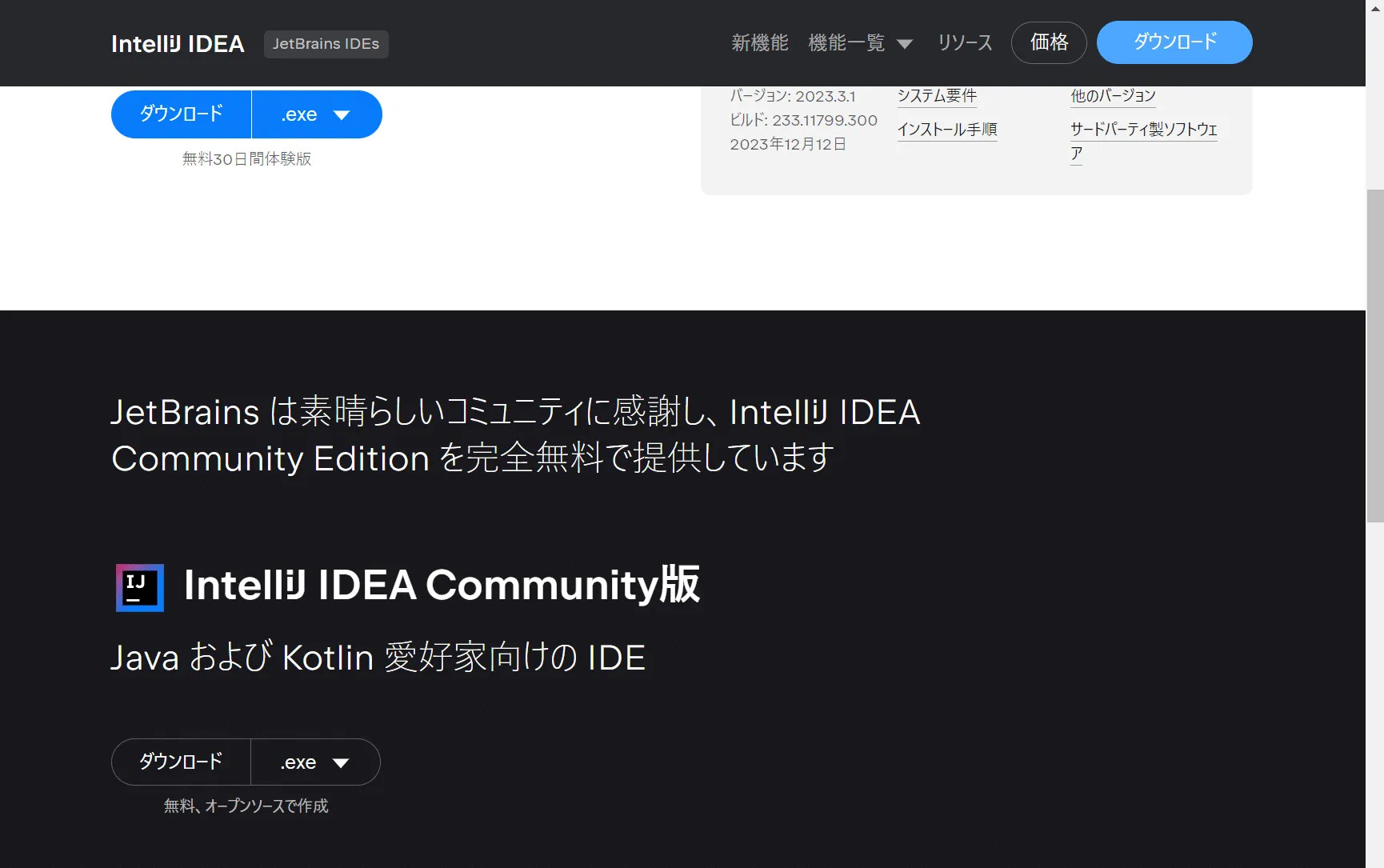This screenshot has width=1384, height=868.
Task: Download Community edition via outlined ダウンロード button
Action: (x=181, y=762)
